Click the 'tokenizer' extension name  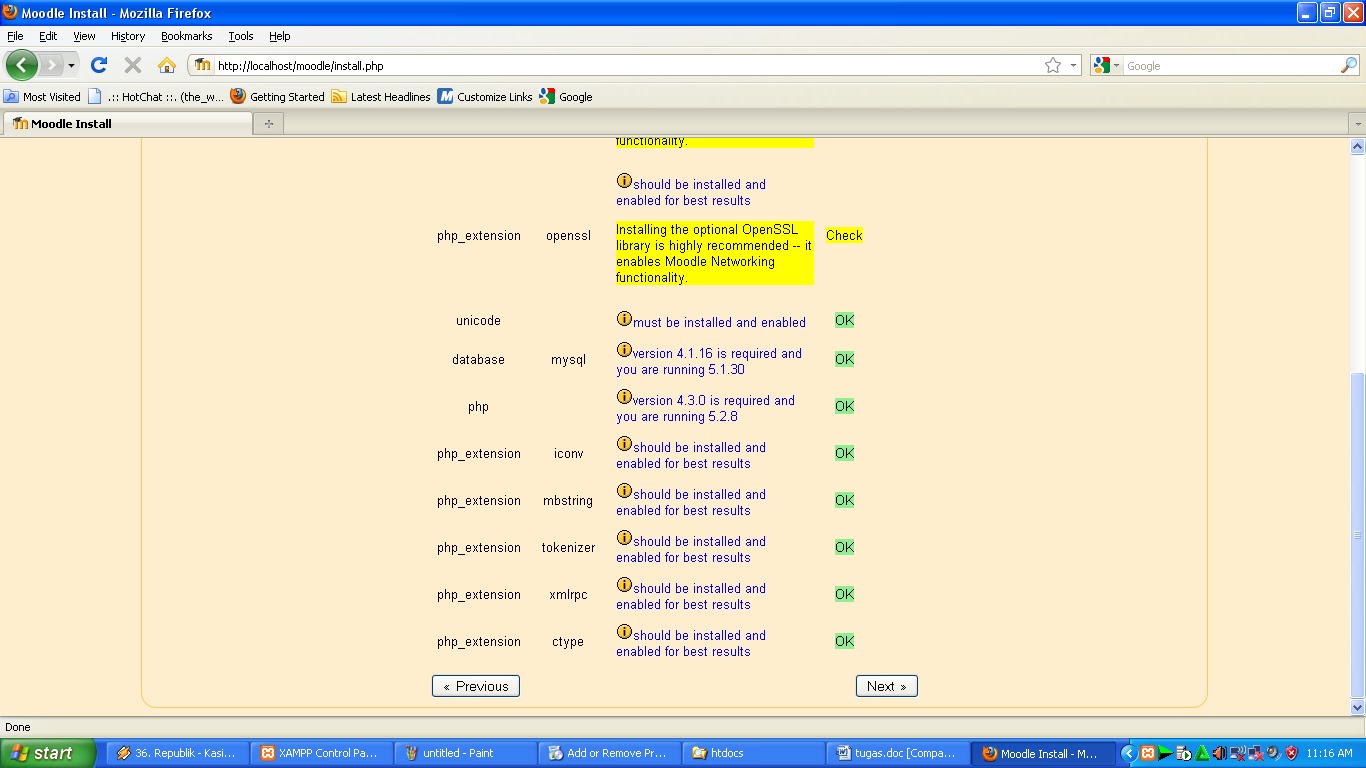tap(568, 548)
